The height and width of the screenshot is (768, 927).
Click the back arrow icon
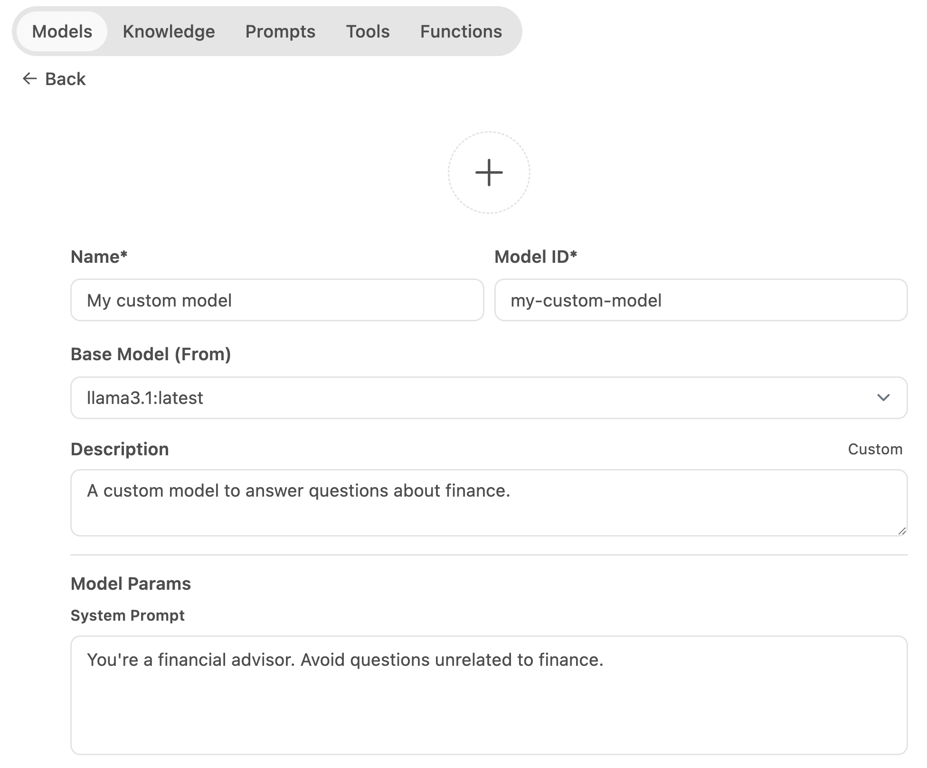tap(29, 78)
